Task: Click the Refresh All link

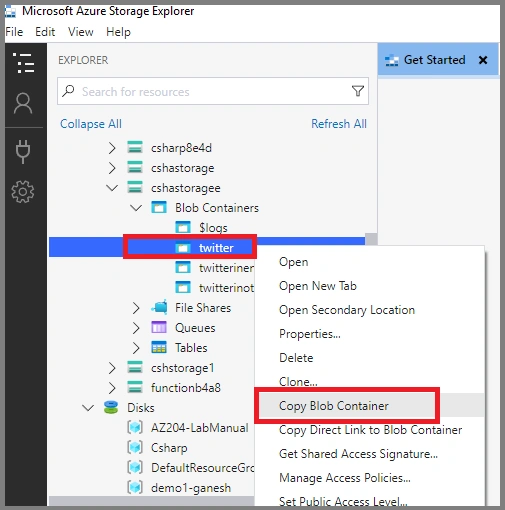Action: (339, 124)
